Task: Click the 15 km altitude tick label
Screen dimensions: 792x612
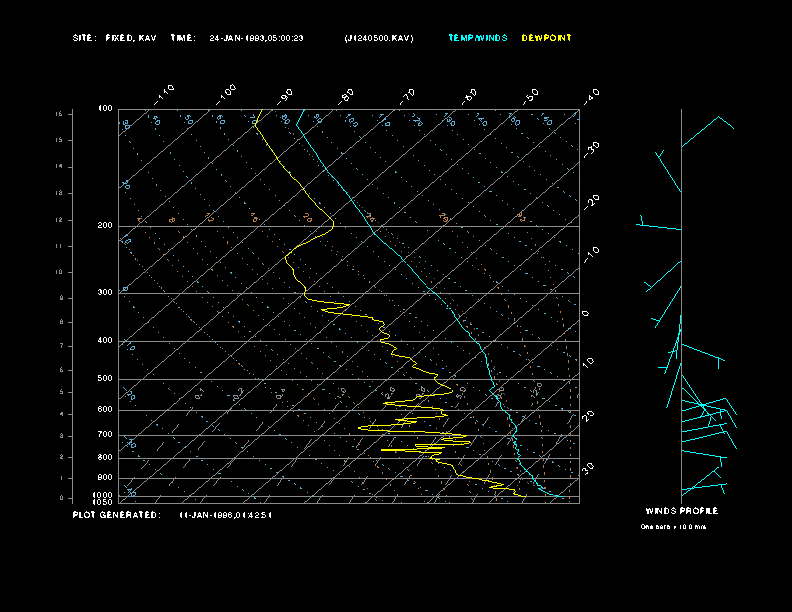Action: tap(59, 140)
